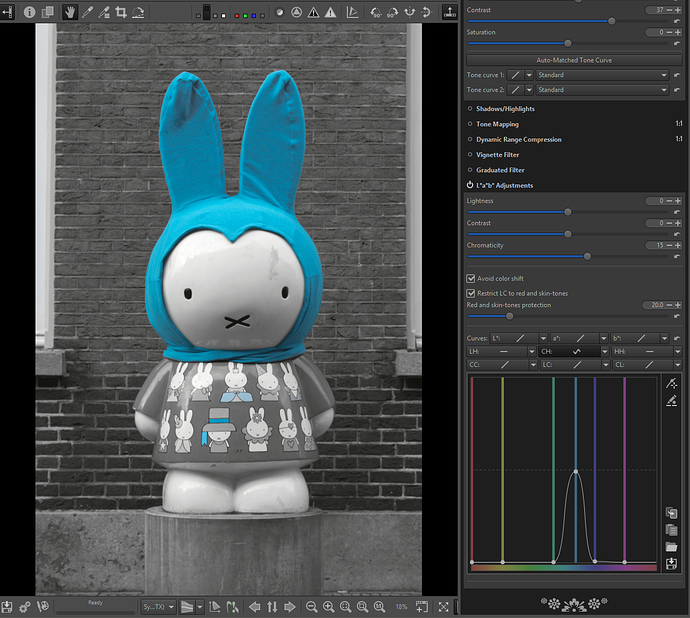Rotate image left 90 degrees
Screen dimensions: 690x618
(375, 12)
